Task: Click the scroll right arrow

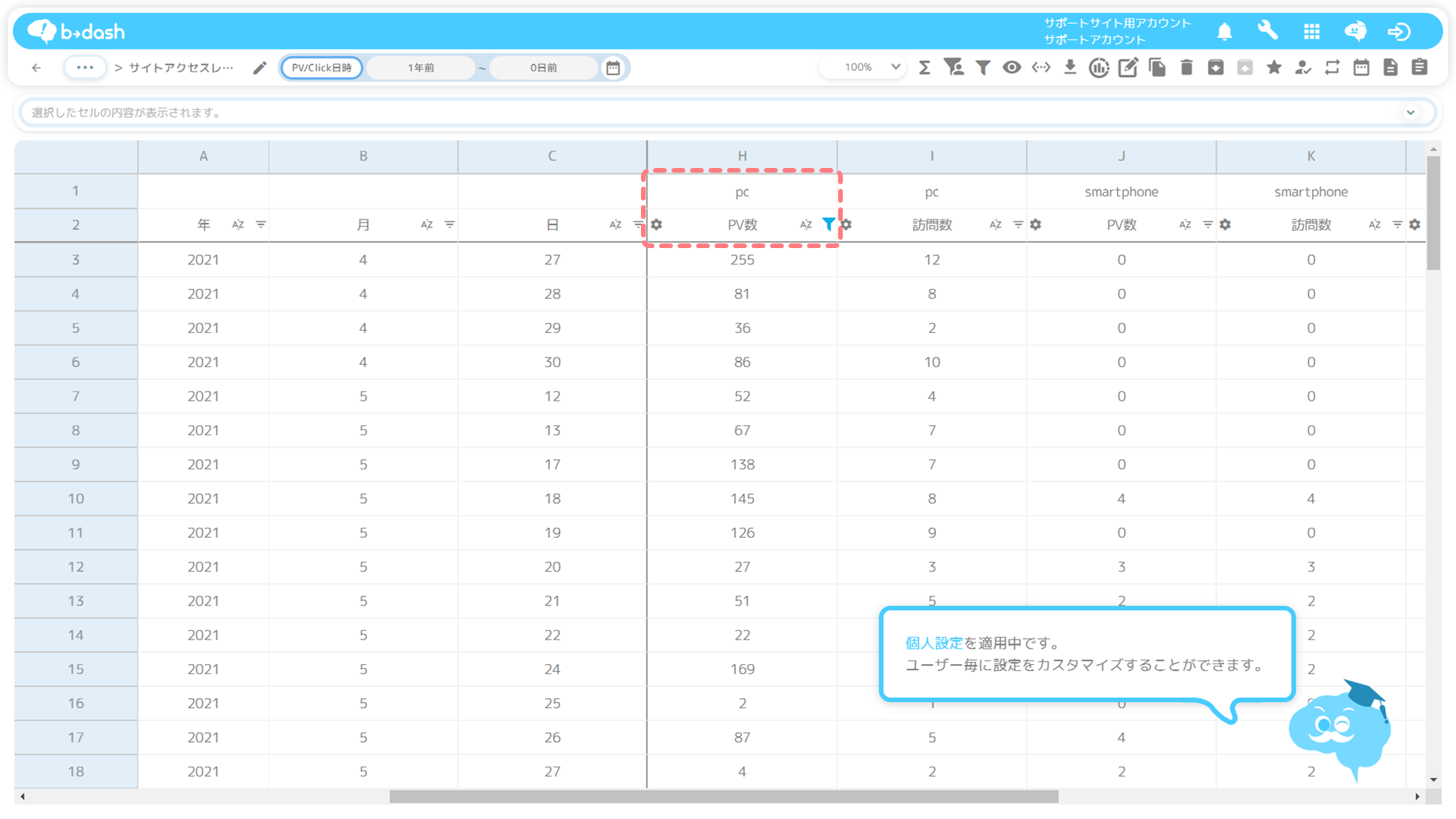Action: point(1417,797)
